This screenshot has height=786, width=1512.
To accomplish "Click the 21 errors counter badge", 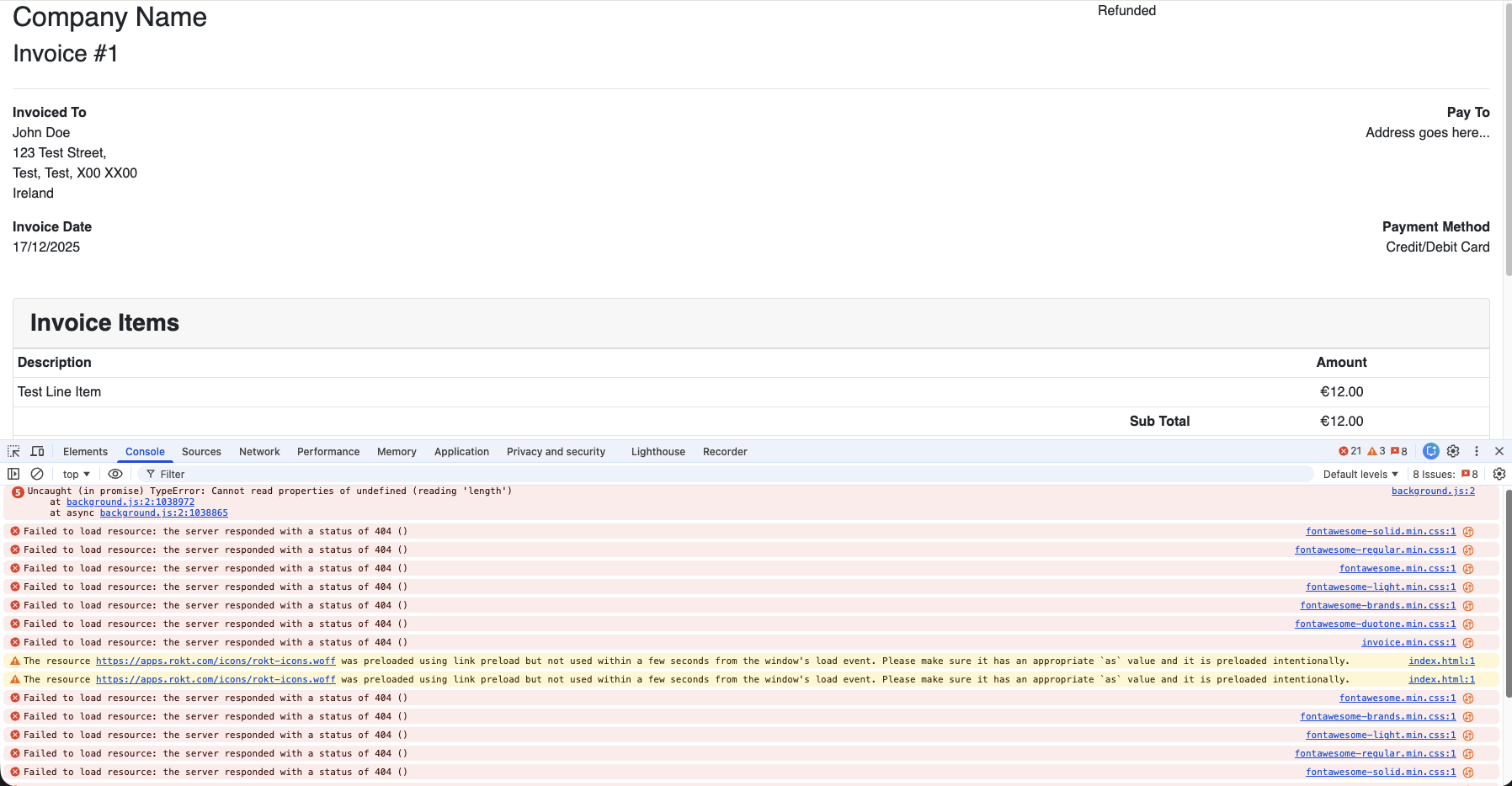I will click(x=1350, y=452).
